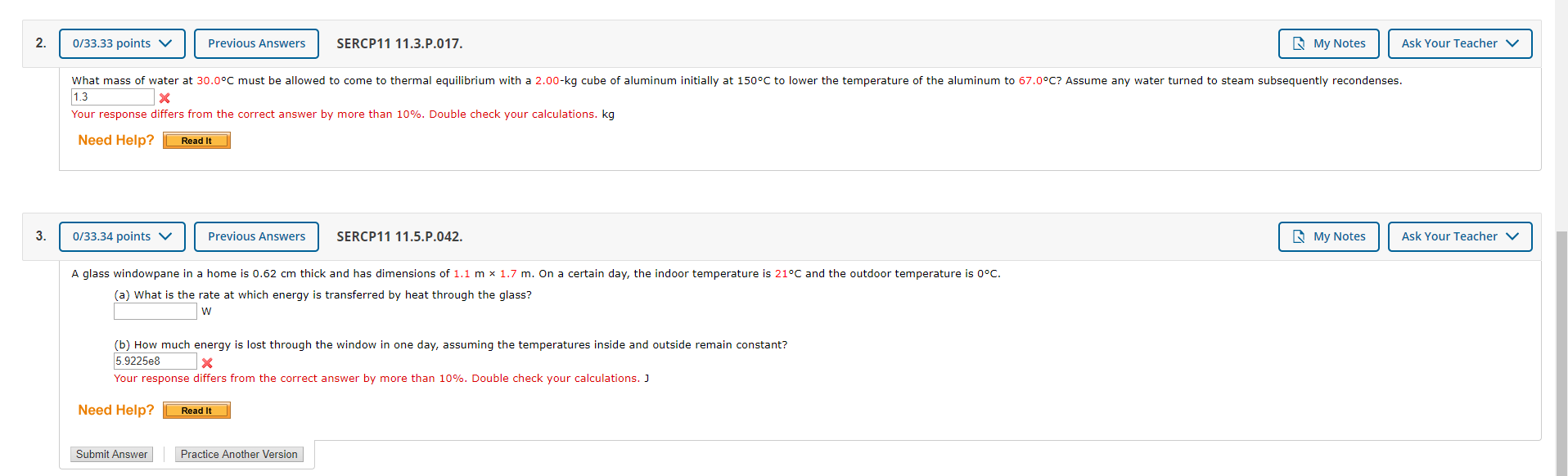Focus the part (a) watts answer field
Screen dimensions: 1568x476
pyautogui.click(x=155, y=311)
